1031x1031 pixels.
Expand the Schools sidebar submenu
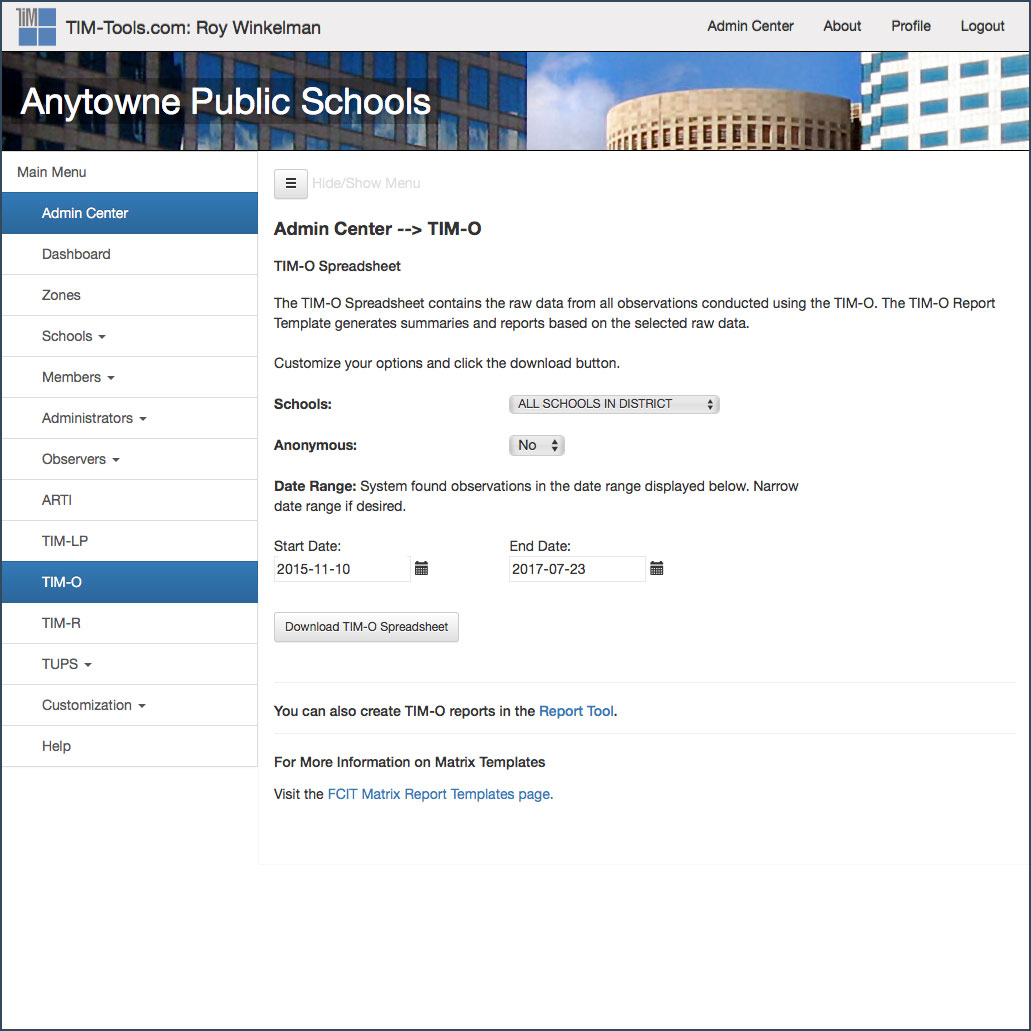pos(130,336)
